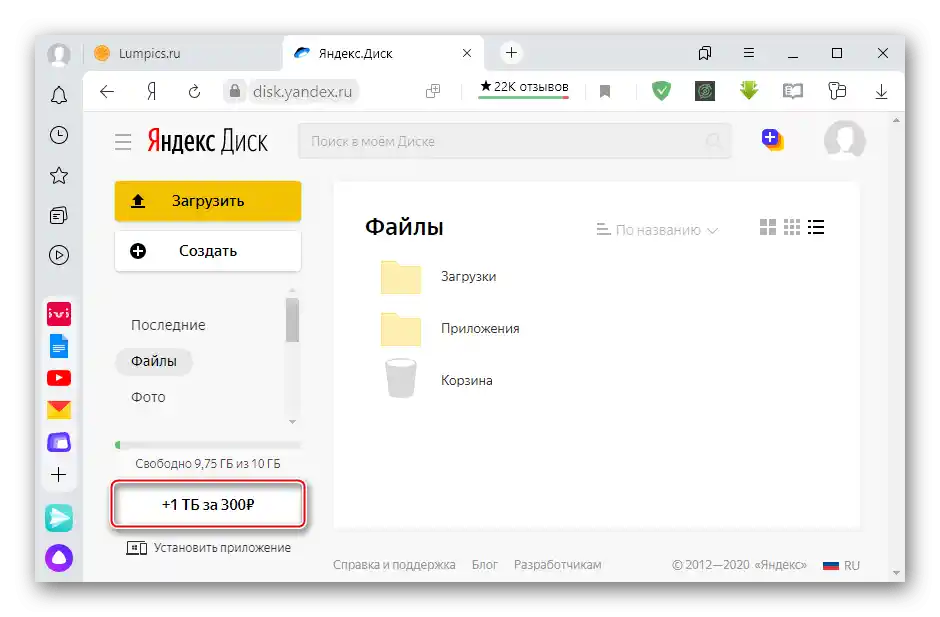This screenshot has width=940, height=617.
Task: Select the Загрузки folder
Action: pos(439,277)
